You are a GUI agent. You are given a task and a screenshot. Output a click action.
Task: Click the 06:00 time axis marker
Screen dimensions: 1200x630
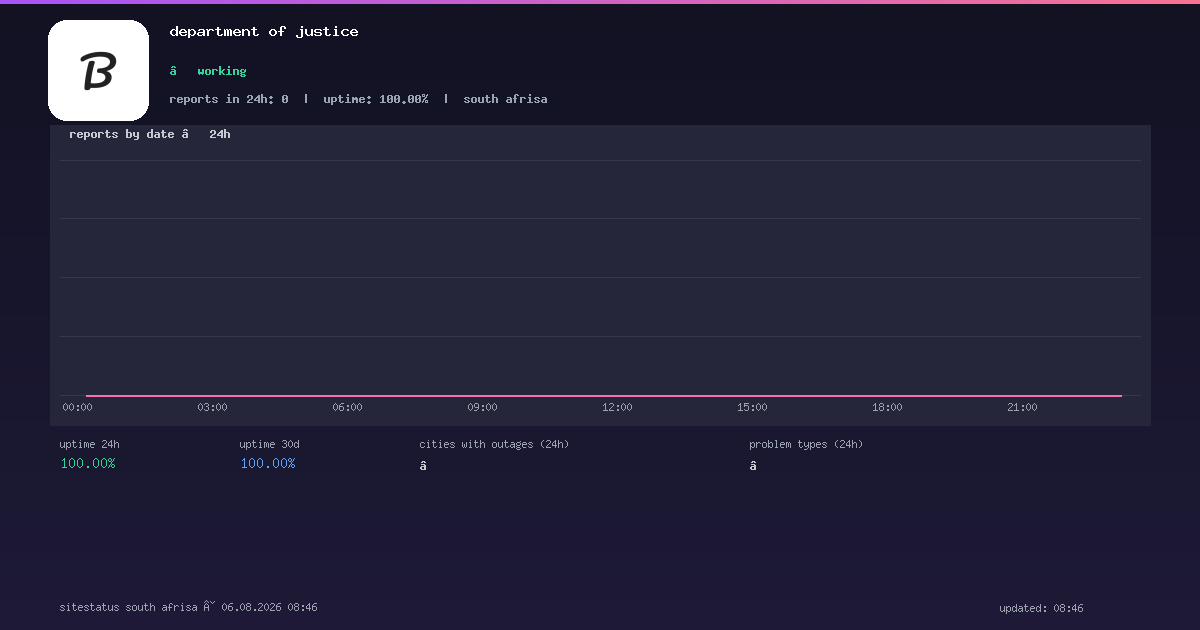click(347, 407)
